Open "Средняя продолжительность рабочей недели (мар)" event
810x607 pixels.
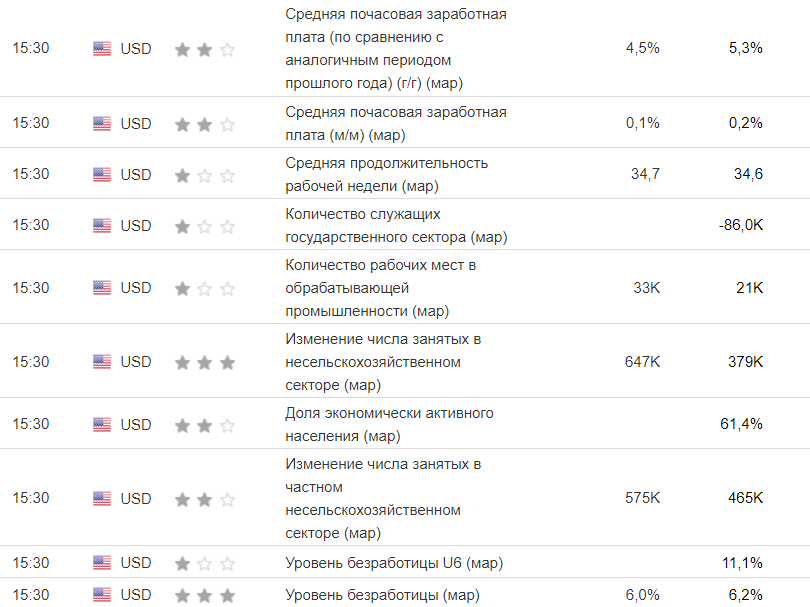click(386, 174)
